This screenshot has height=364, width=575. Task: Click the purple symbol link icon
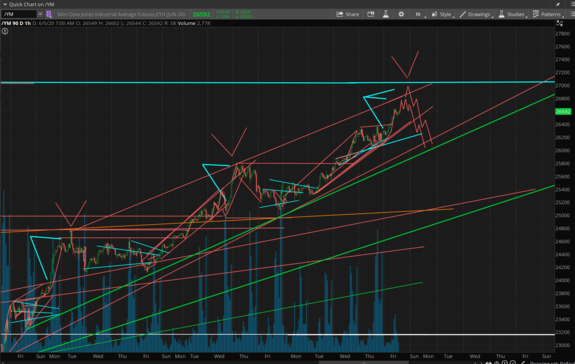point(49,14)
